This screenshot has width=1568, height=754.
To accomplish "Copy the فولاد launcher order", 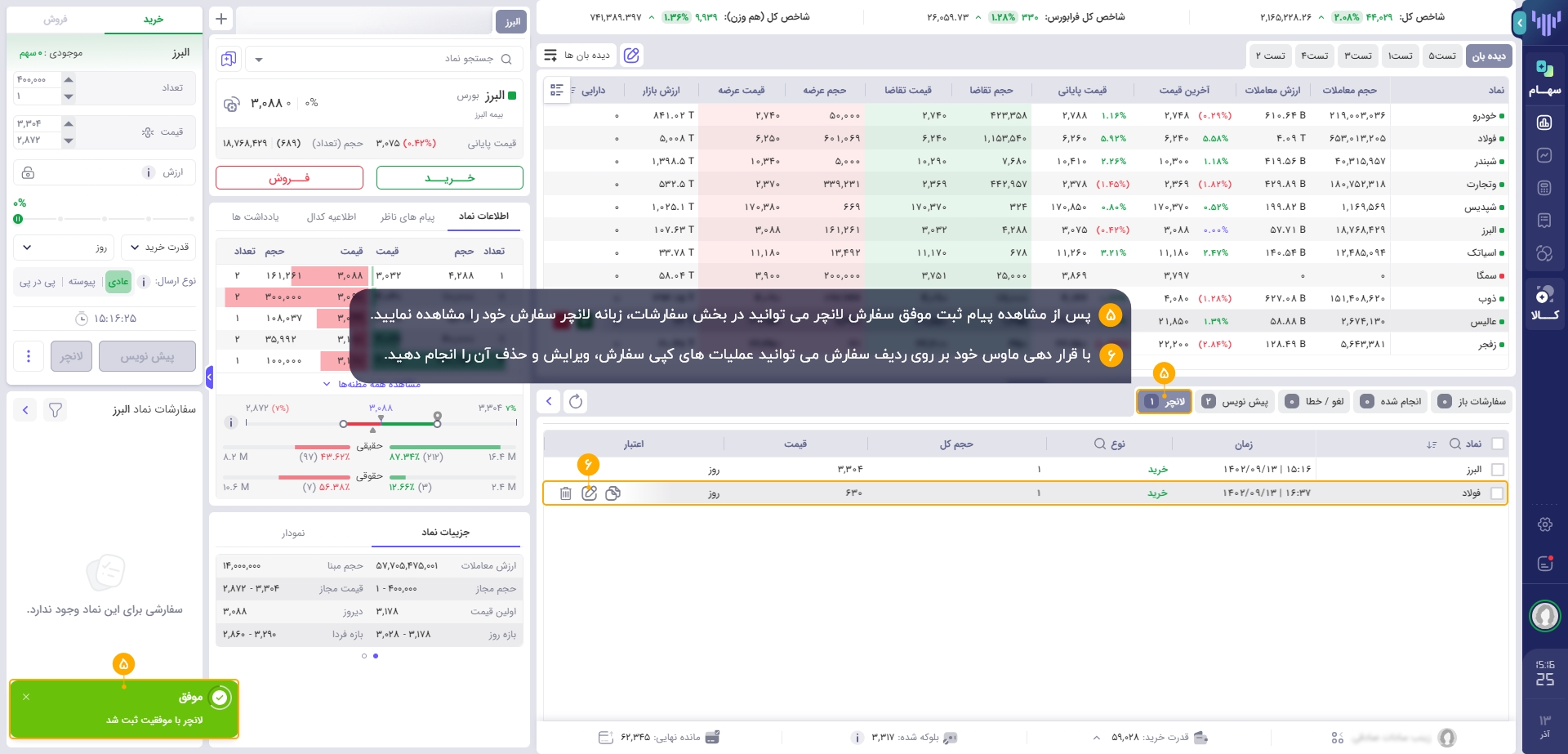I will pos(613,493).
